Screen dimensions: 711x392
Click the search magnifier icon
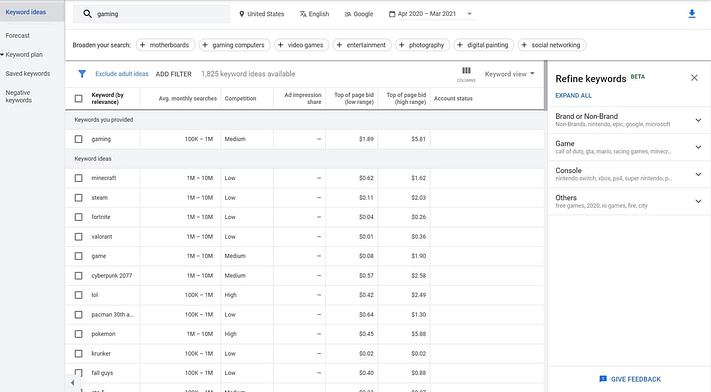point(88,14)
